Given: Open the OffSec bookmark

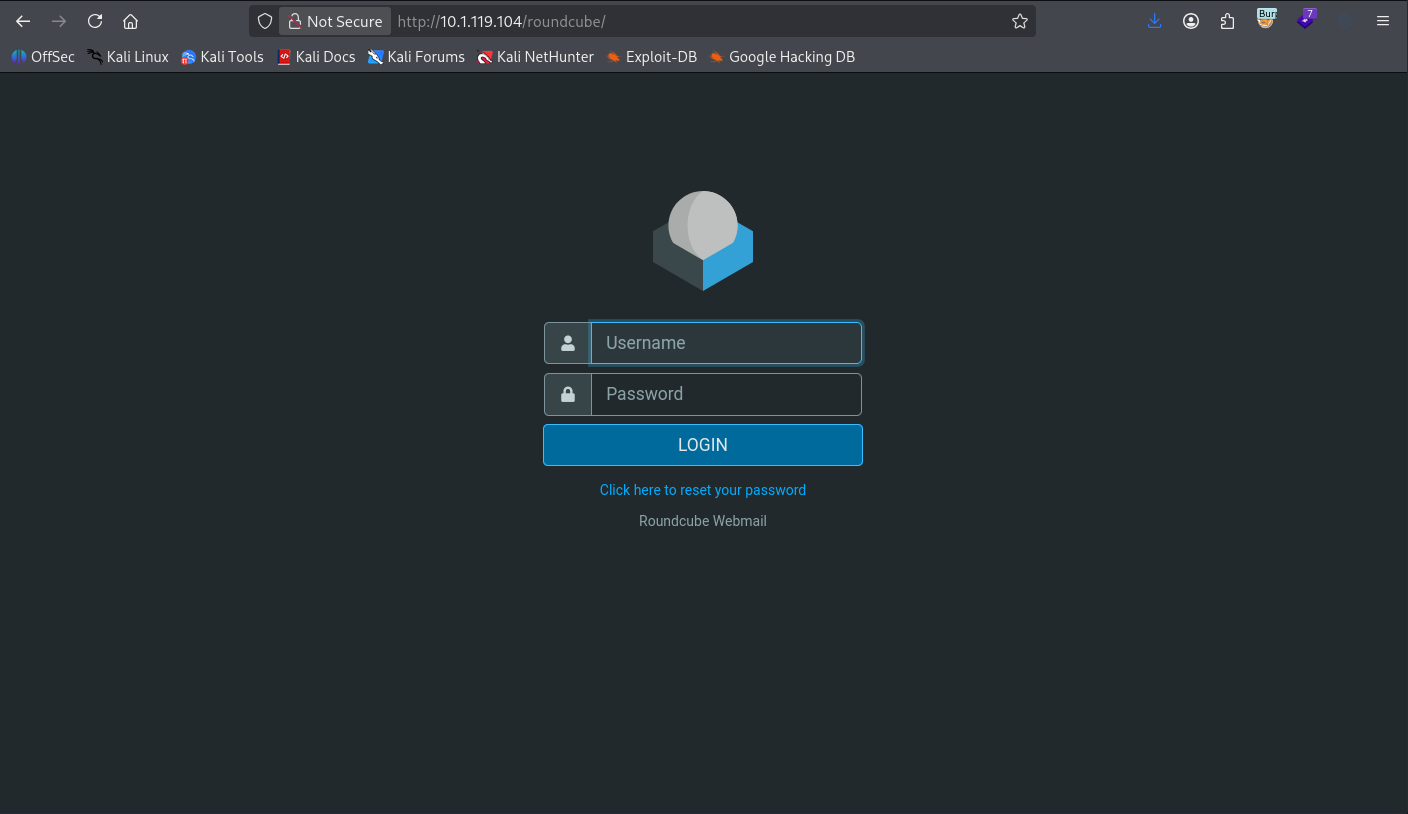Looking at the screenshot, I should [x=43, y=57].
